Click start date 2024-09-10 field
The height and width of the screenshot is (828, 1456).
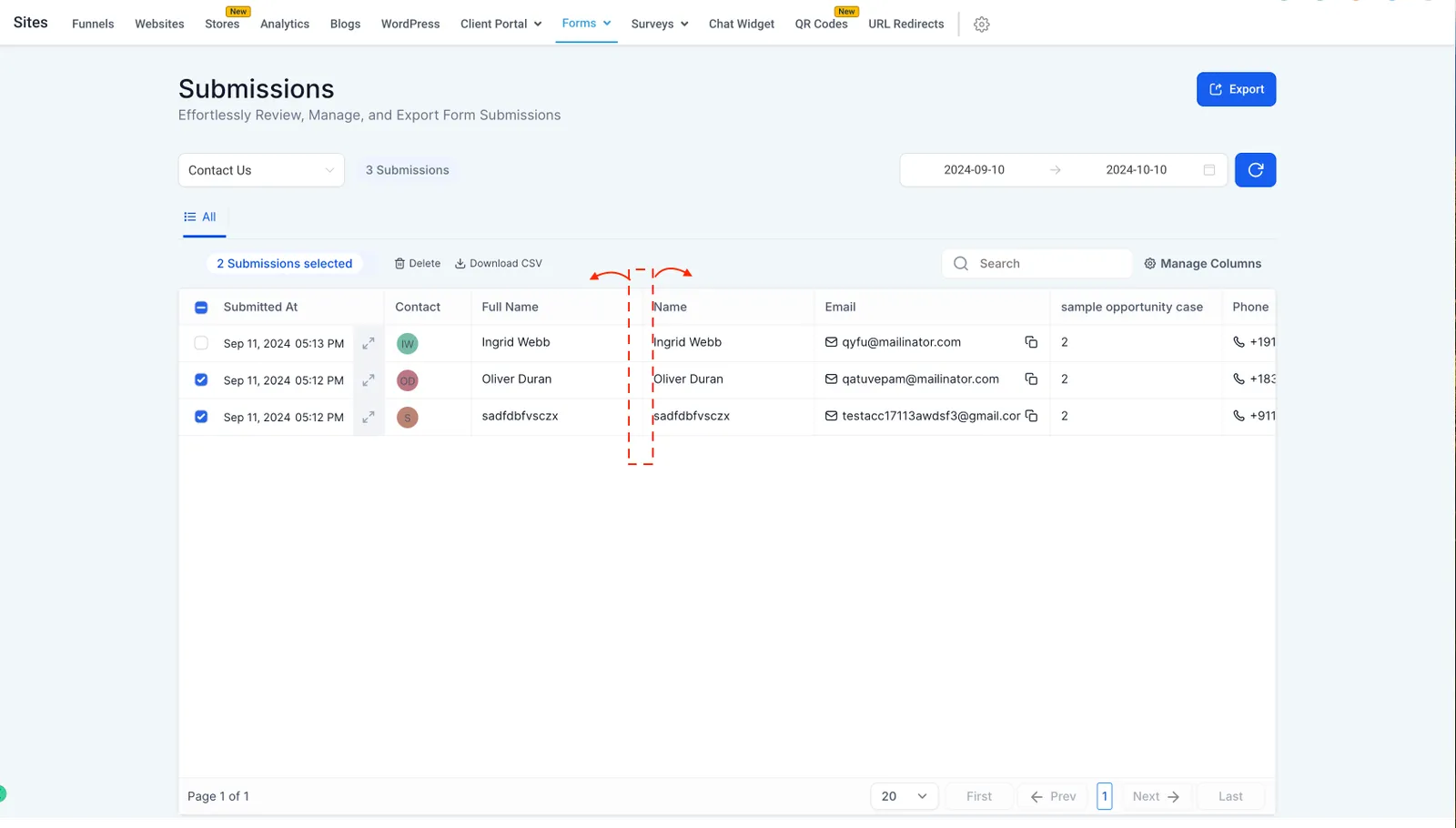[974, 170]
